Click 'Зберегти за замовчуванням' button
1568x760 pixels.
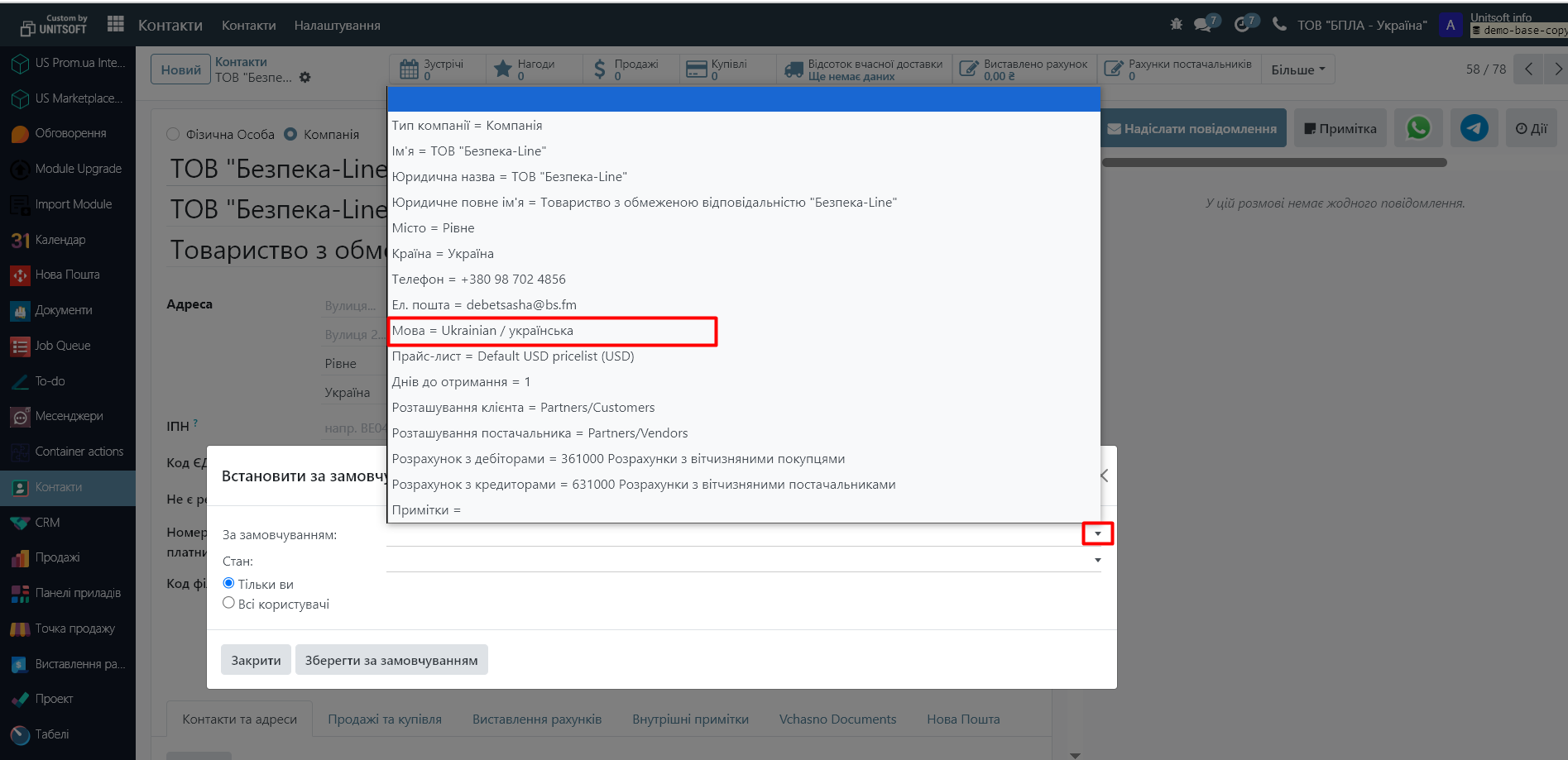pyautogui.click(x=391, y=660)
